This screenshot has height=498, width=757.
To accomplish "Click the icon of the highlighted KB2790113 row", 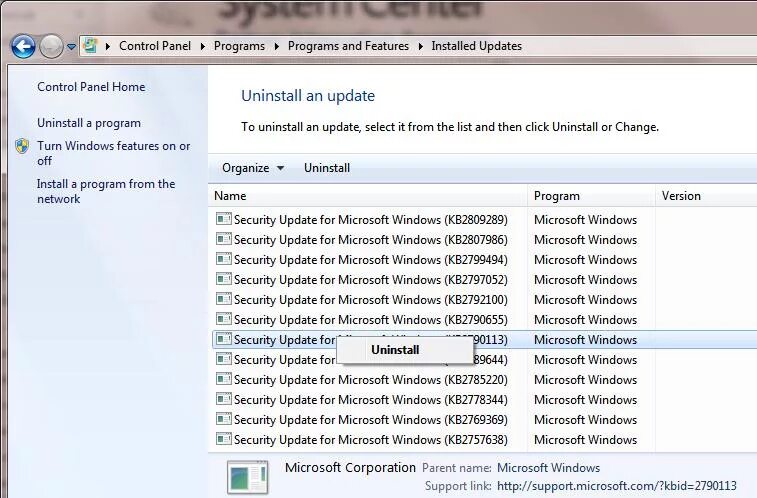I will click(224, 339).
